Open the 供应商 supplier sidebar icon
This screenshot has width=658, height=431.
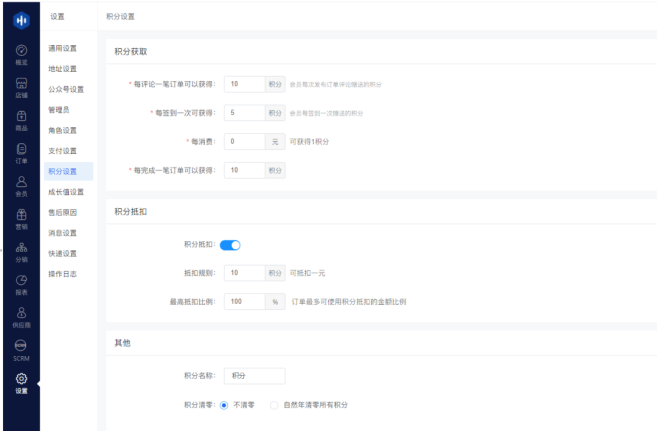21,316
